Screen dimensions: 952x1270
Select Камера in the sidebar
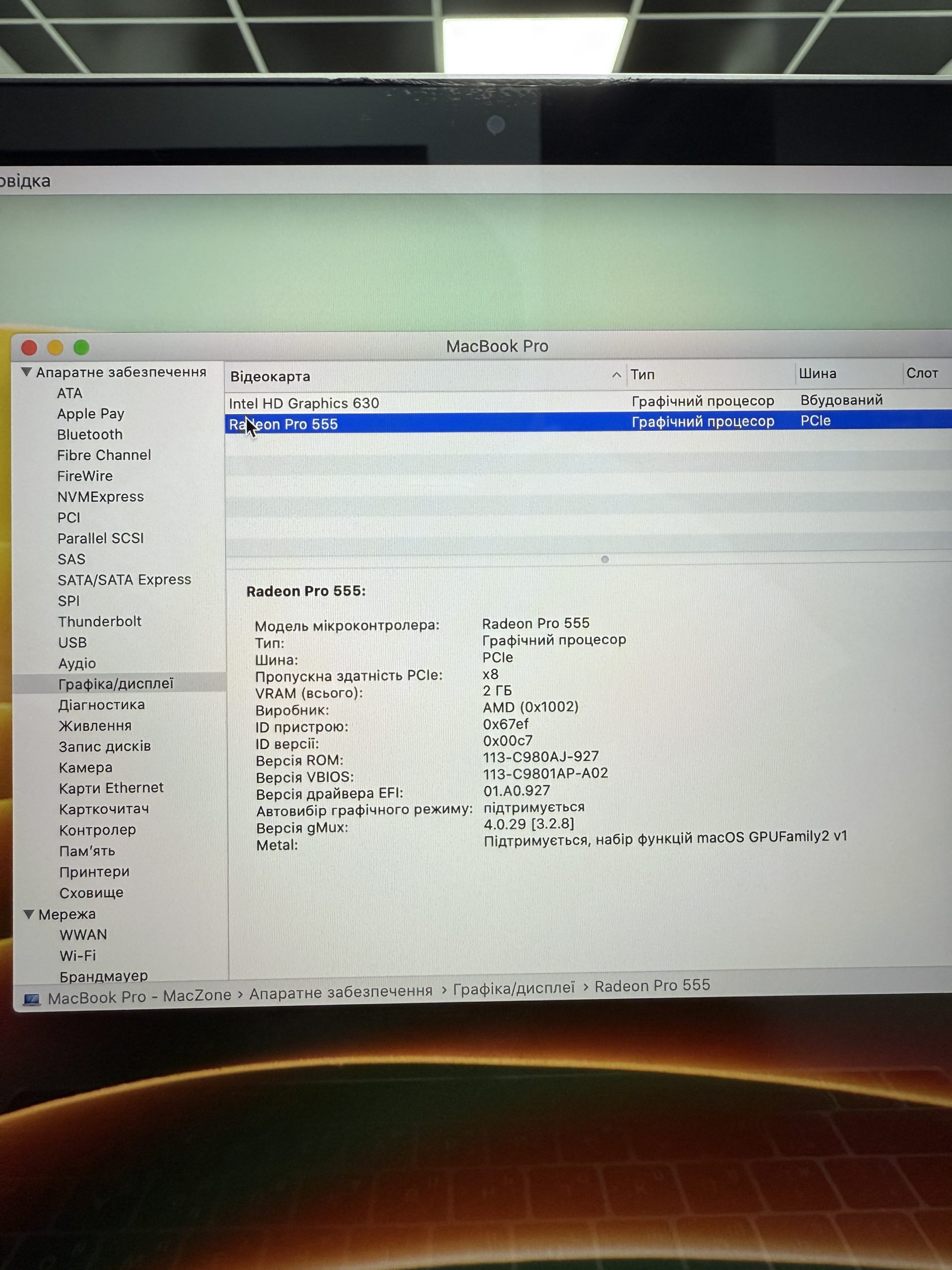click(x=86, y=767)
